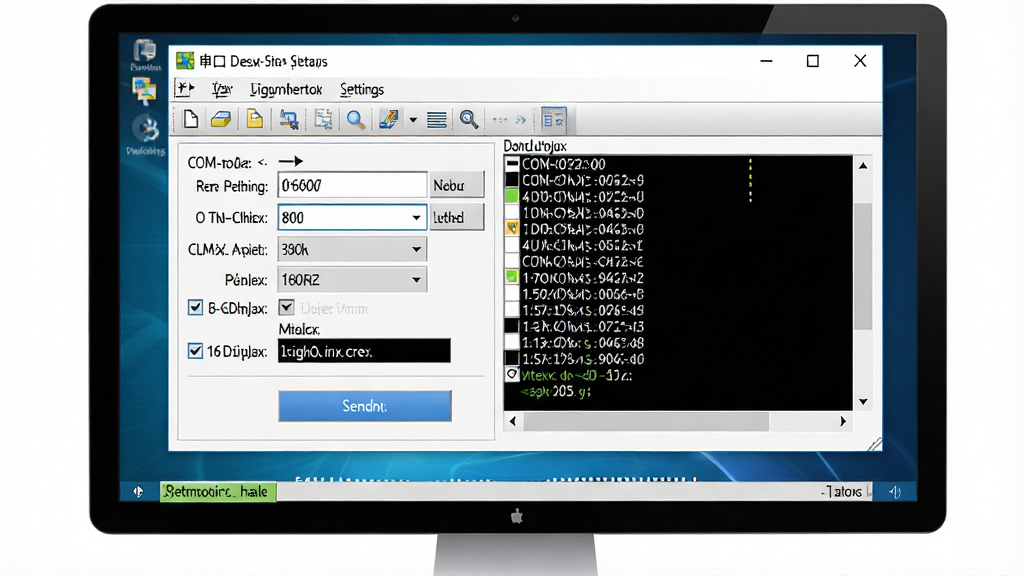The image size is (1024, 576).
Task: Toggle the grayed-out Uofec Vmm checkbox
Action: (286, 307)
